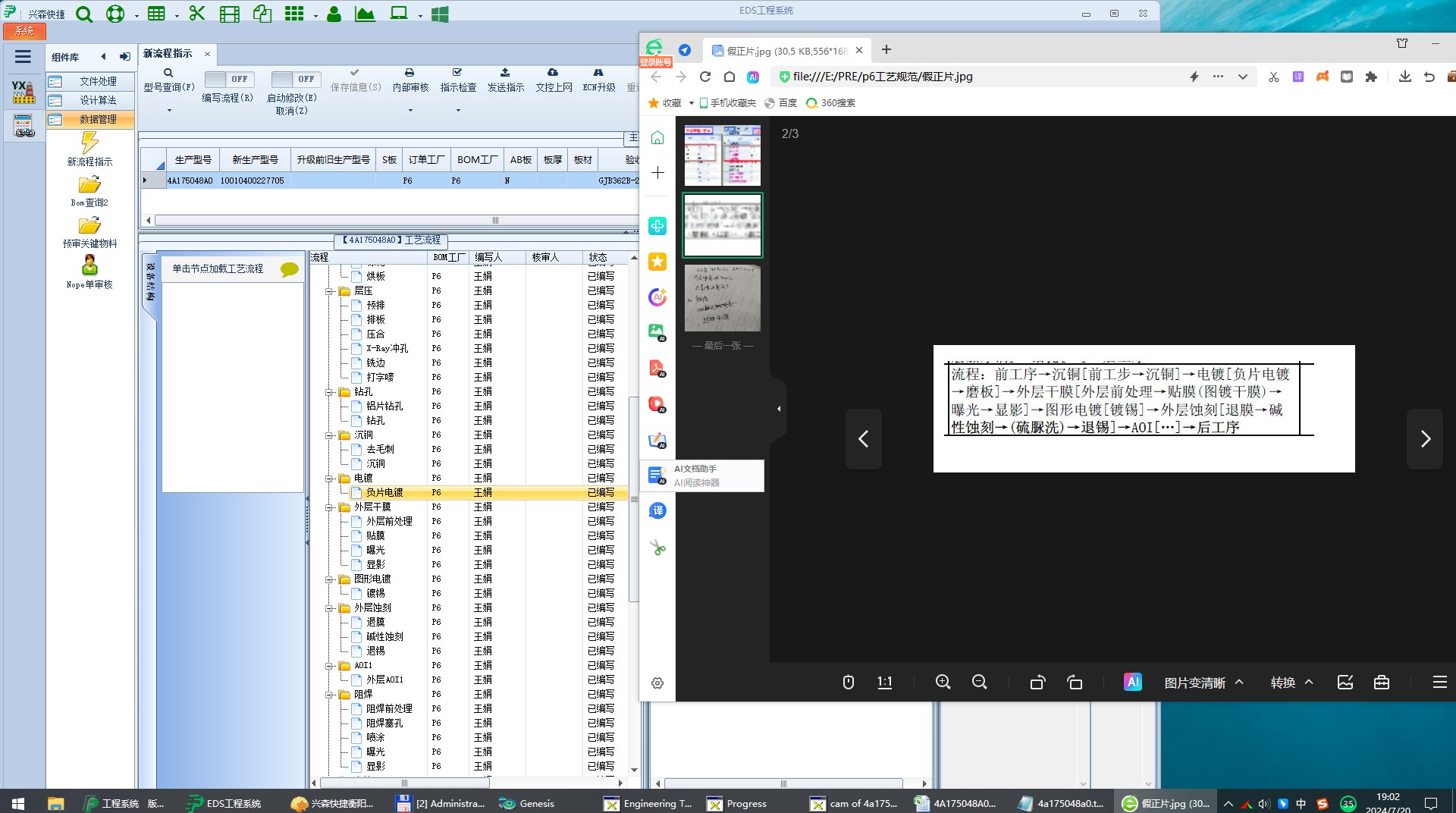Click the green Windows logo icon
1456x813 pixels.
(440, 14)
